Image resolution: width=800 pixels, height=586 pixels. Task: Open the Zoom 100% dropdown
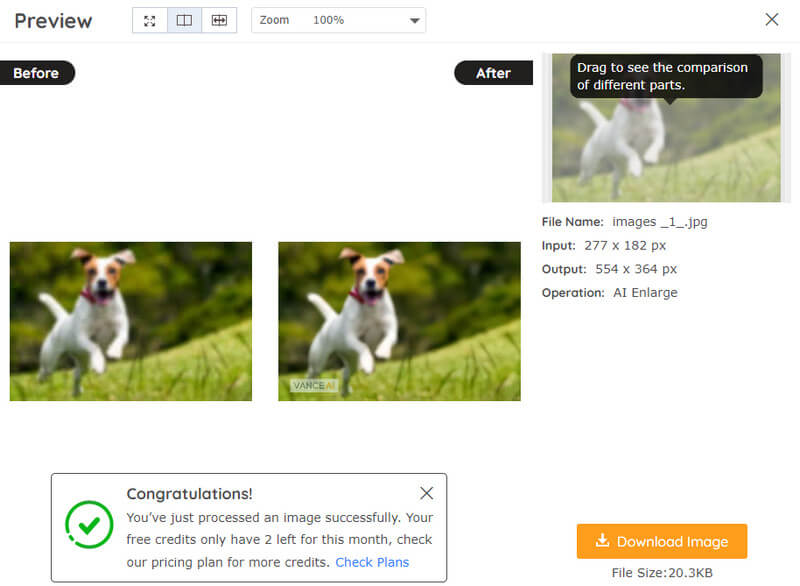pyautogui.click(x=338, y=20)
